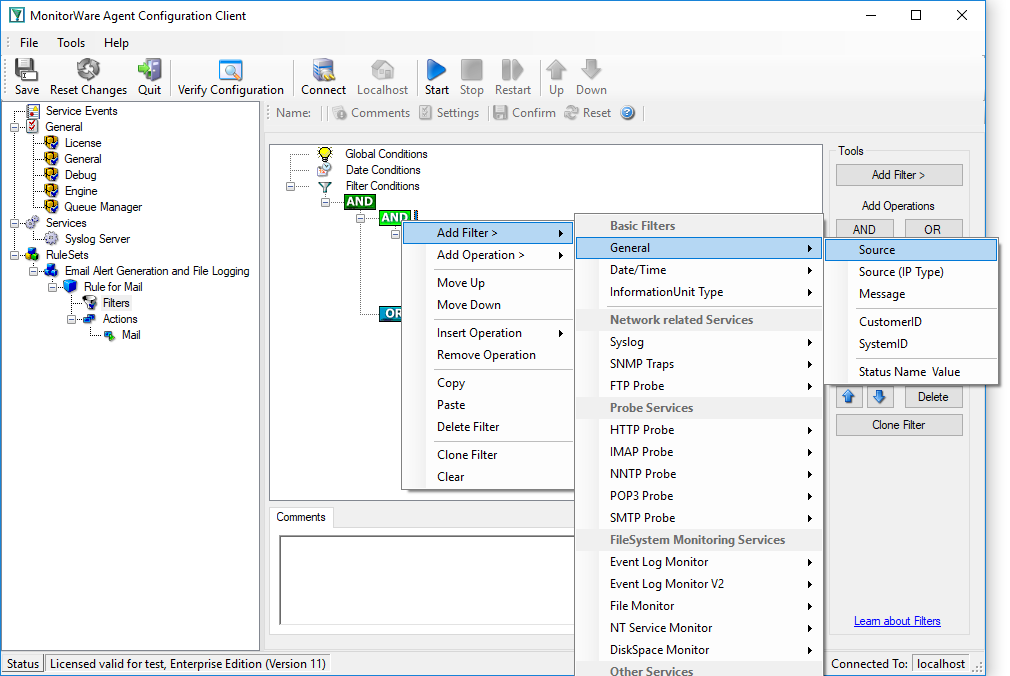The width and height of the screenshot is (1010, 676).
Task: Click the Delete button in Tools
Action: pyautogui.click(x=933, y=397)
